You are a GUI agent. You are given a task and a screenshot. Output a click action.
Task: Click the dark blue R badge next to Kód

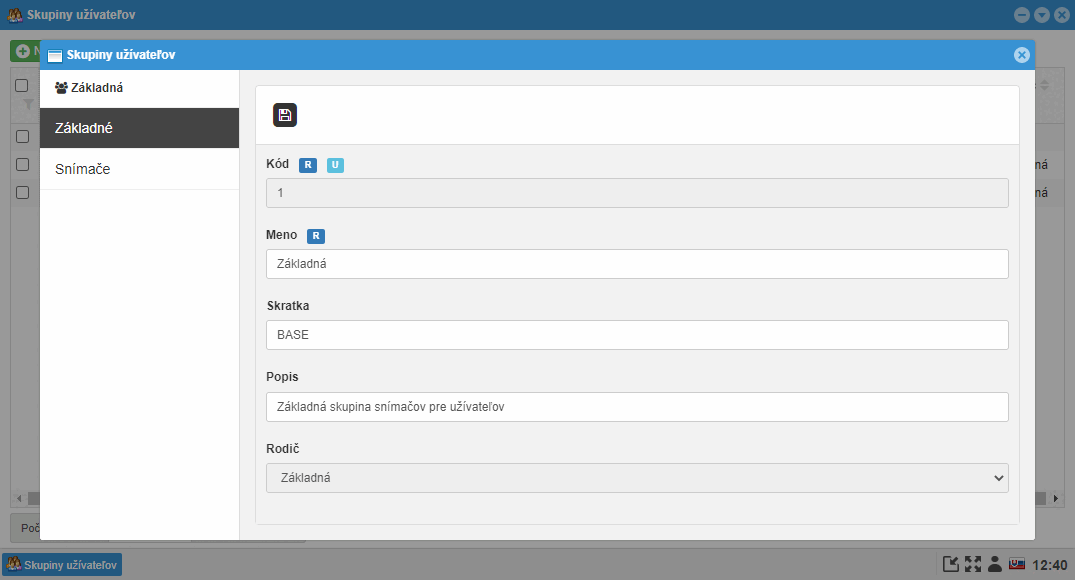coord(308,165)
